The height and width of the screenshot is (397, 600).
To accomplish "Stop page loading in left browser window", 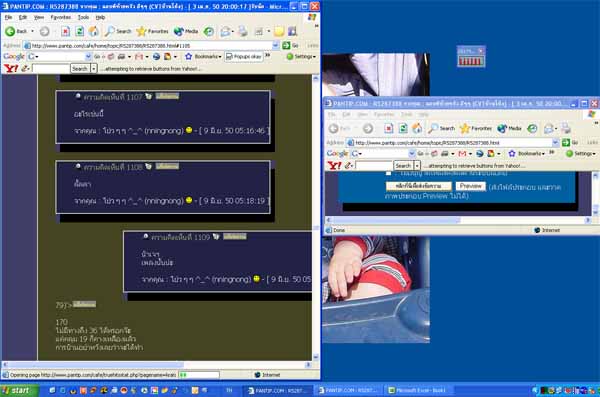I will [x=65, y=31].
